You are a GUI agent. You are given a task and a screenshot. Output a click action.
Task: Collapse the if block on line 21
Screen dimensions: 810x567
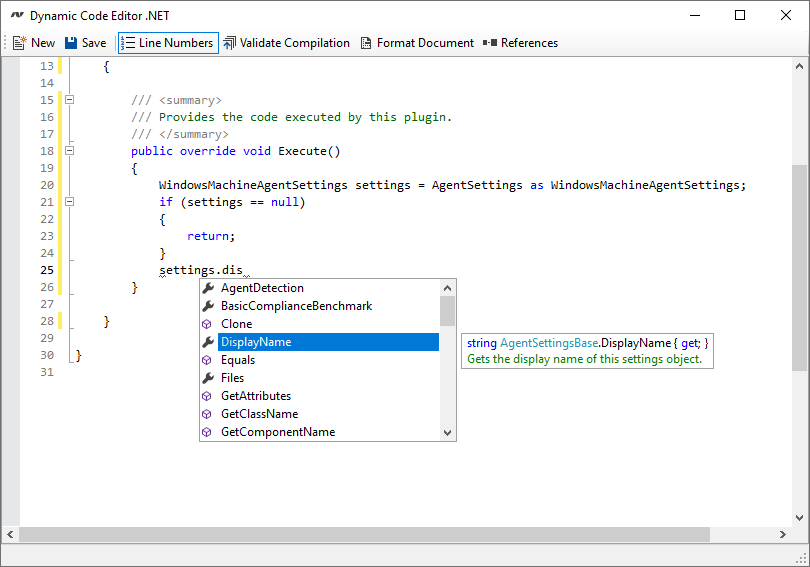[x=70, y=202]
